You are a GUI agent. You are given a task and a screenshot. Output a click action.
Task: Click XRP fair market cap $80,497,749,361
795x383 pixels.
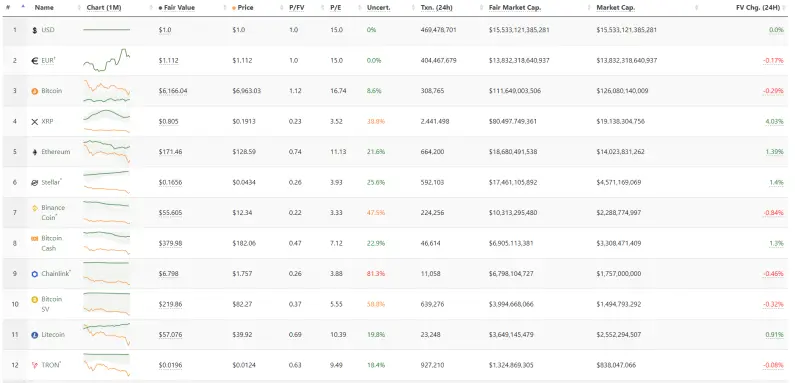tap(513, 122)
